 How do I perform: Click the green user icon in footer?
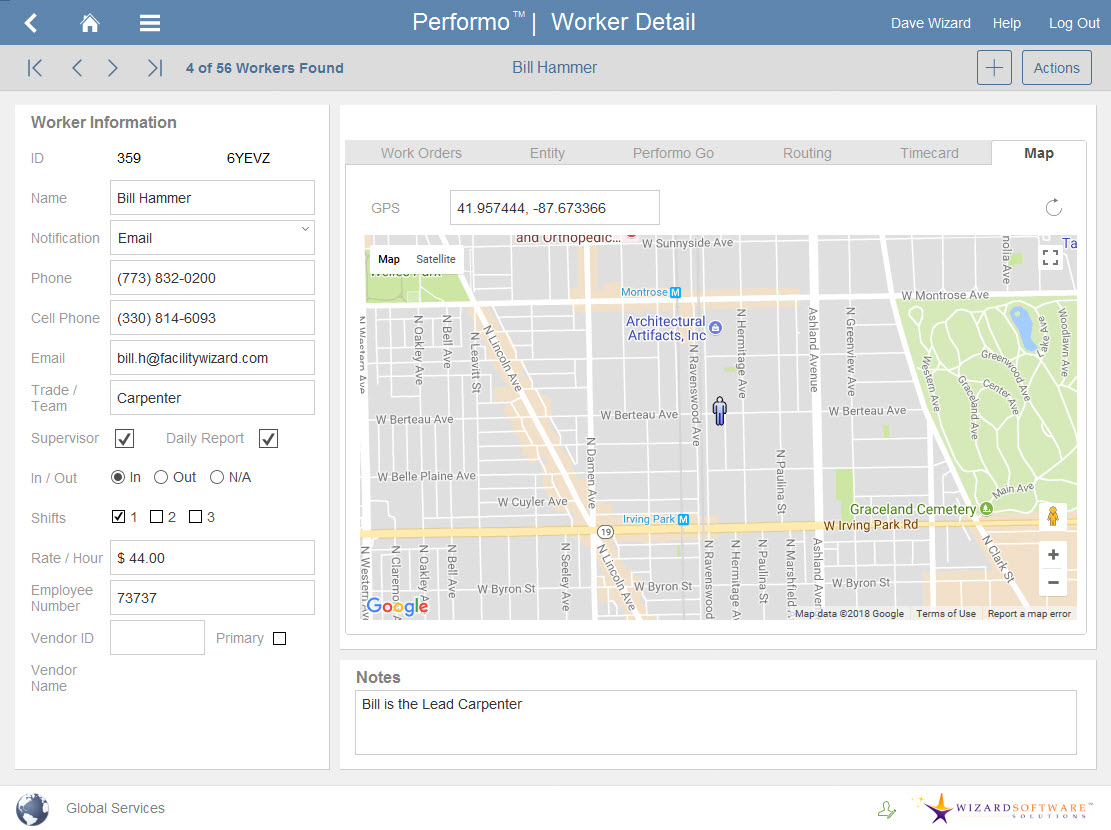click(886, 809)
